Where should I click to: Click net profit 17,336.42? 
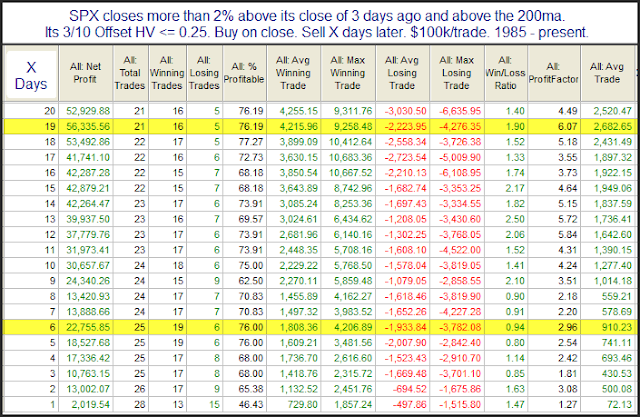[88, 358]
